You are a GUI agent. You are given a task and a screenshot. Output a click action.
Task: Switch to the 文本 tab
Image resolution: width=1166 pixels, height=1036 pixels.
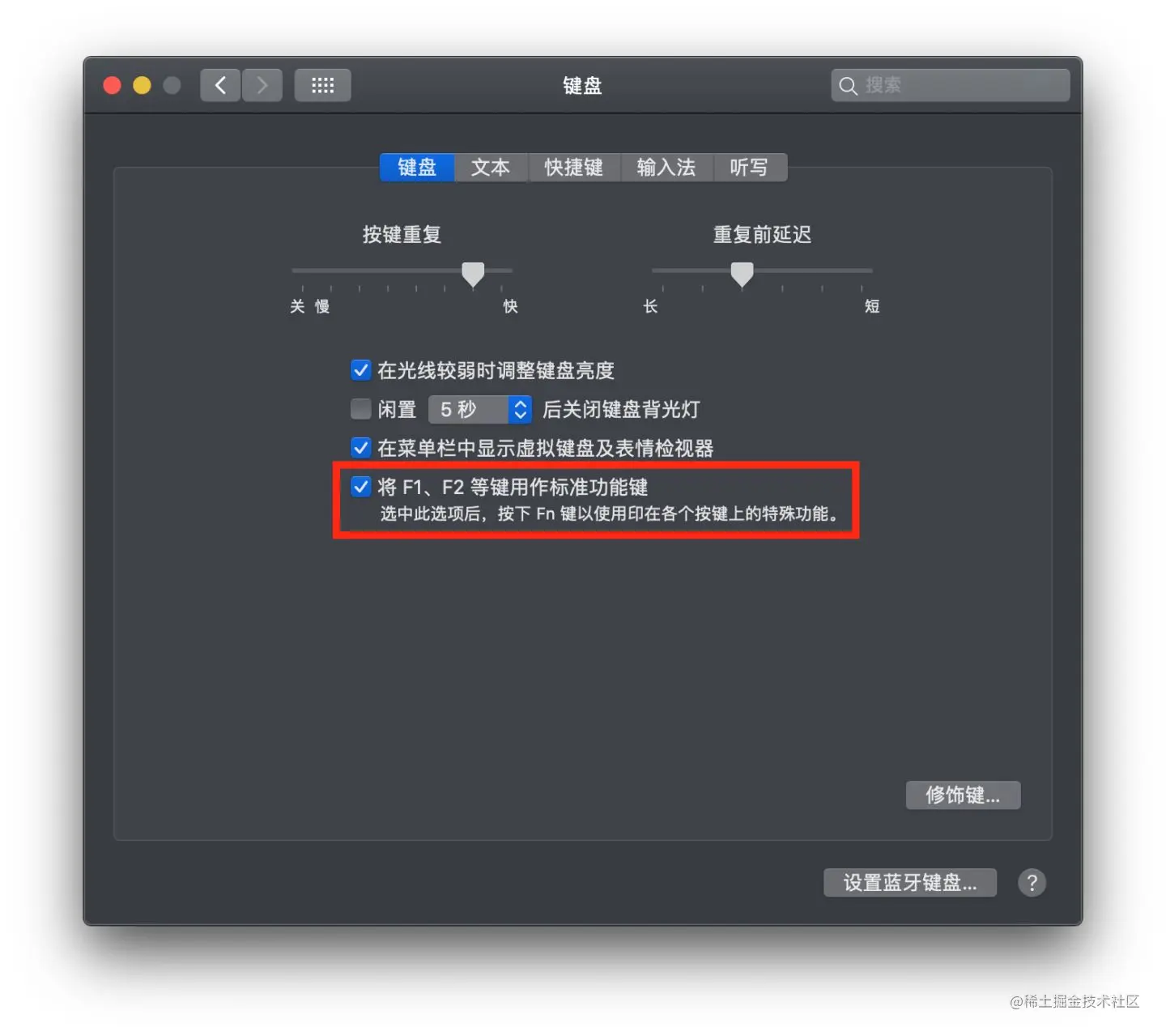tap(491, 168)
